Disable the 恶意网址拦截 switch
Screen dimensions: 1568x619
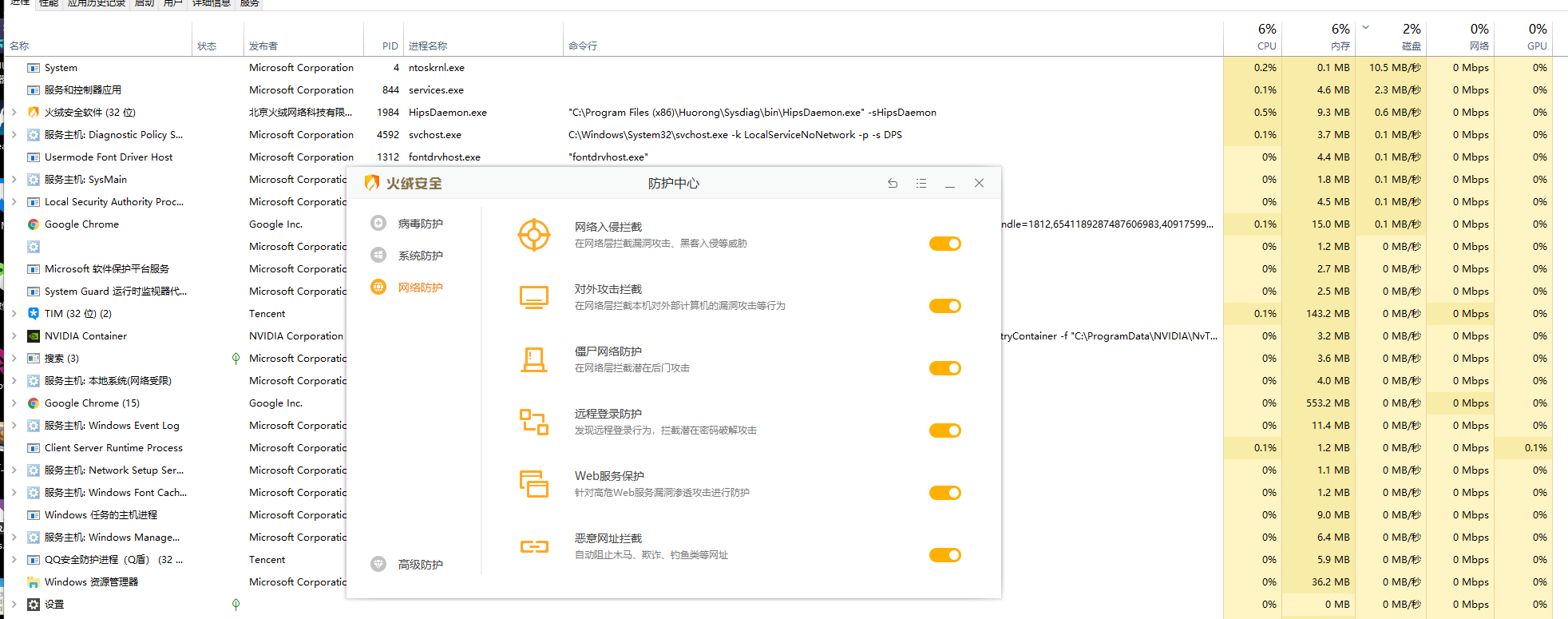click(945, 555)
